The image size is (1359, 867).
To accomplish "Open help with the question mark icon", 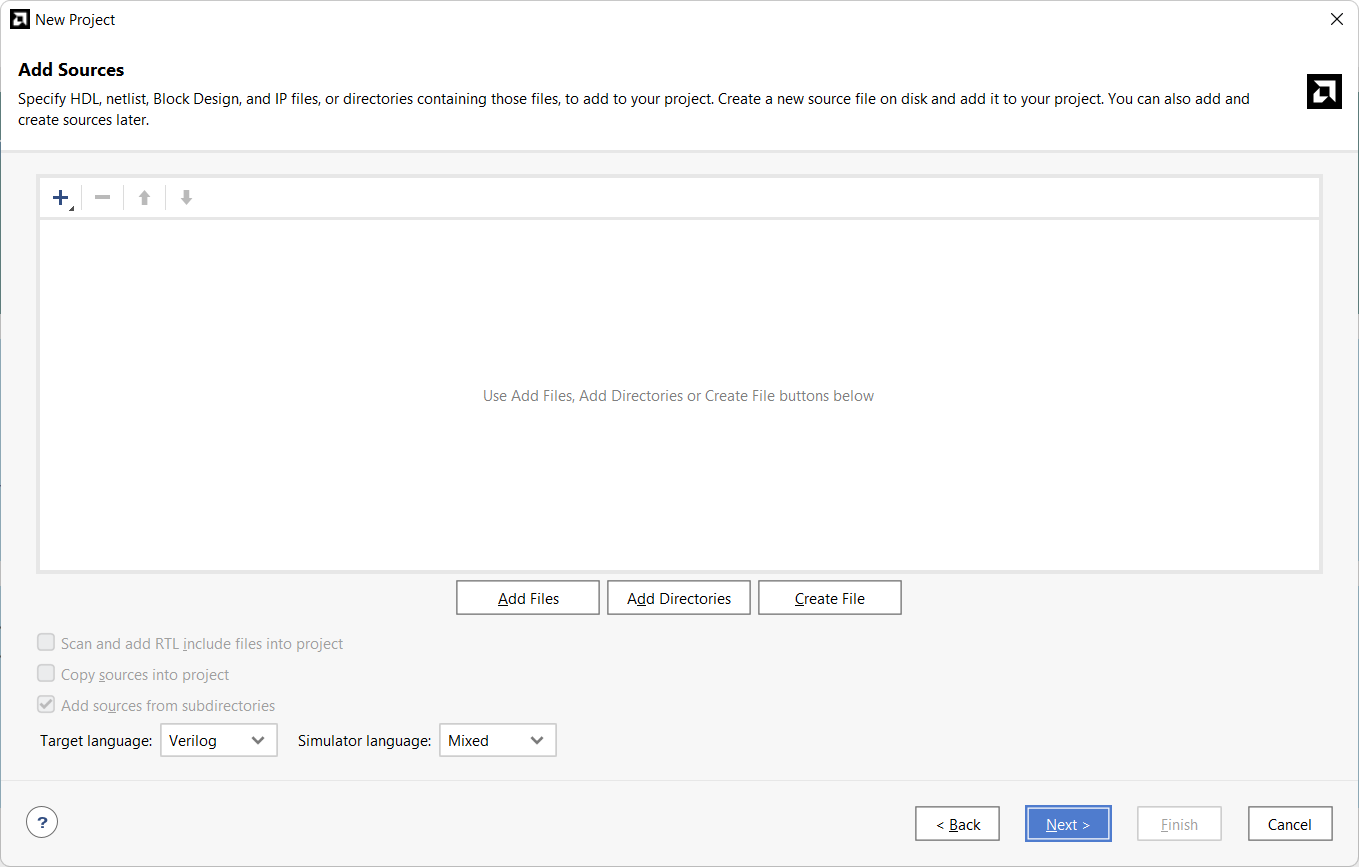I will [42, 823].
